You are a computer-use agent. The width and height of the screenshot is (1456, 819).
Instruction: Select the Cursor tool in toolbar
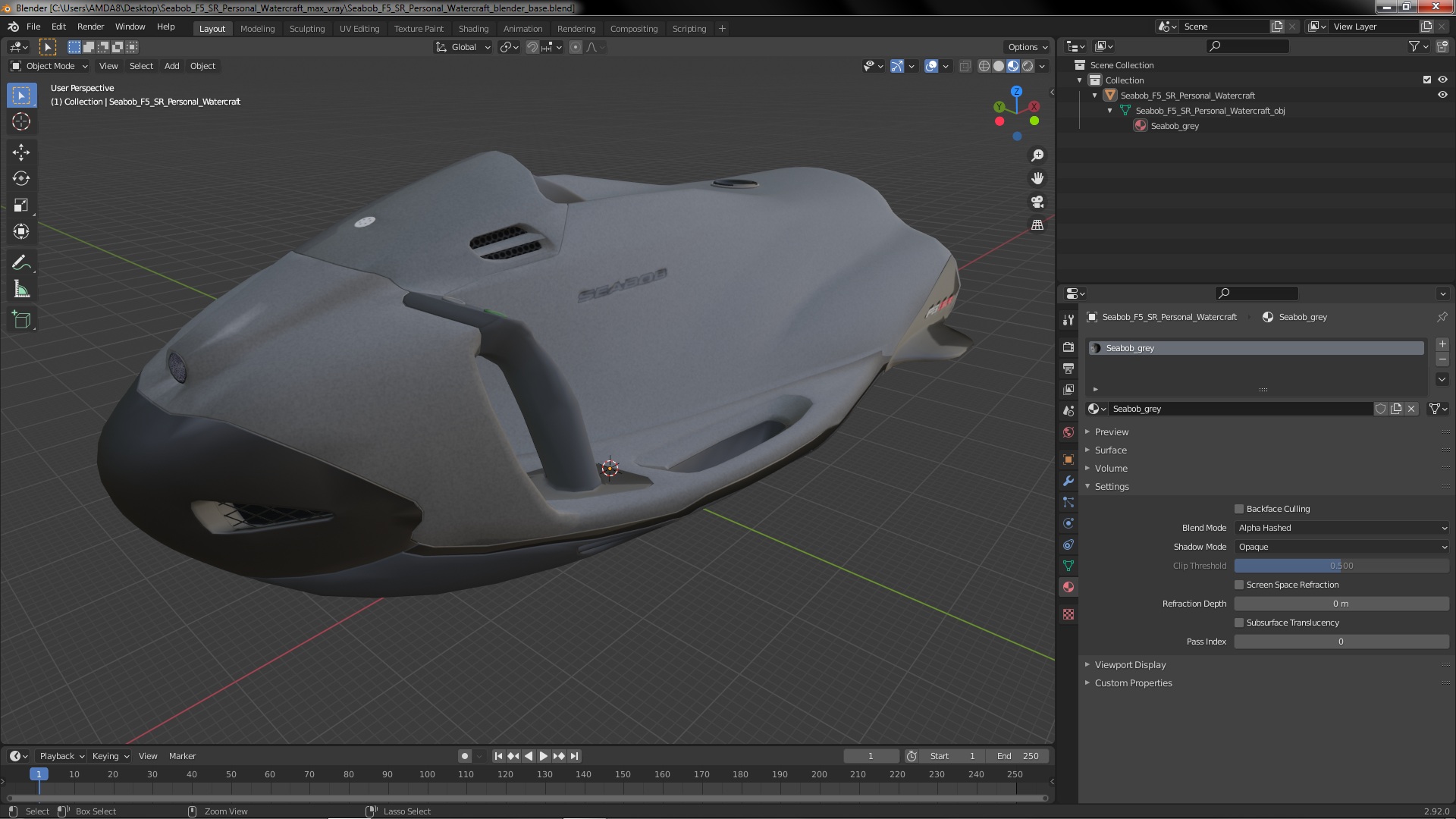click(x=21, y=121)
